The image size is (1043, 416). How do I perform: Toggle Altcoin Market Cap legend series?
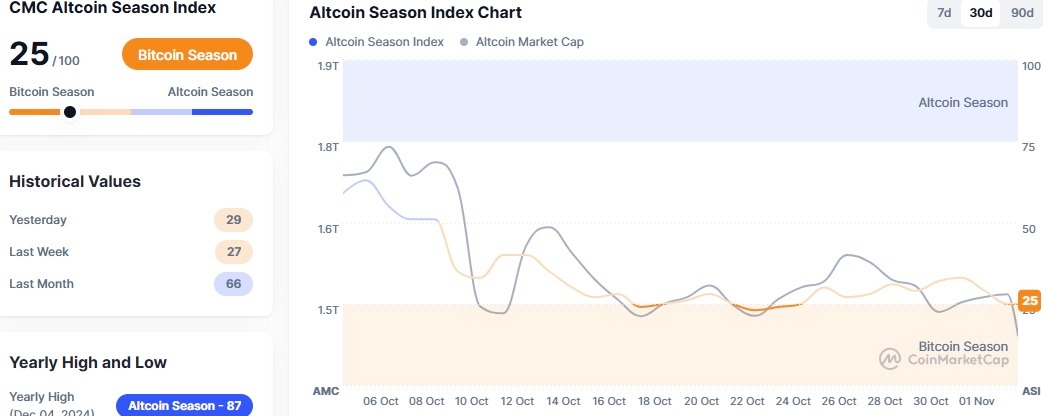[529, 42]
